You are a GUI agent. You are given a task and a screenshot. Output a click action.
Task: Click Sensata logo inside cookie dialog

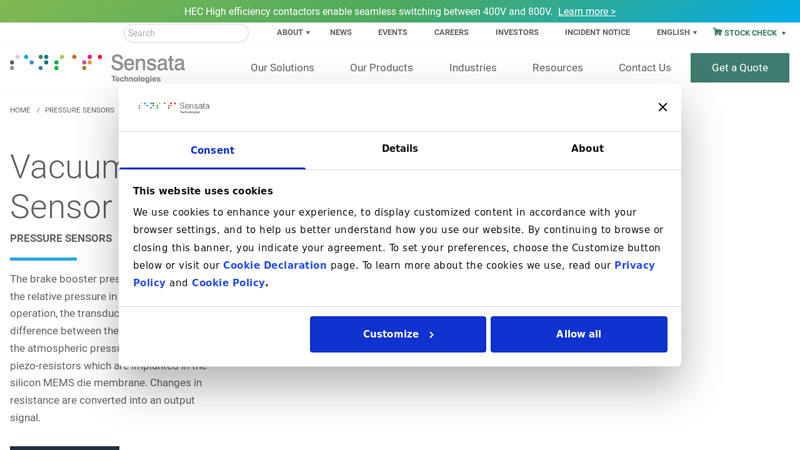(x=174, y=107)
